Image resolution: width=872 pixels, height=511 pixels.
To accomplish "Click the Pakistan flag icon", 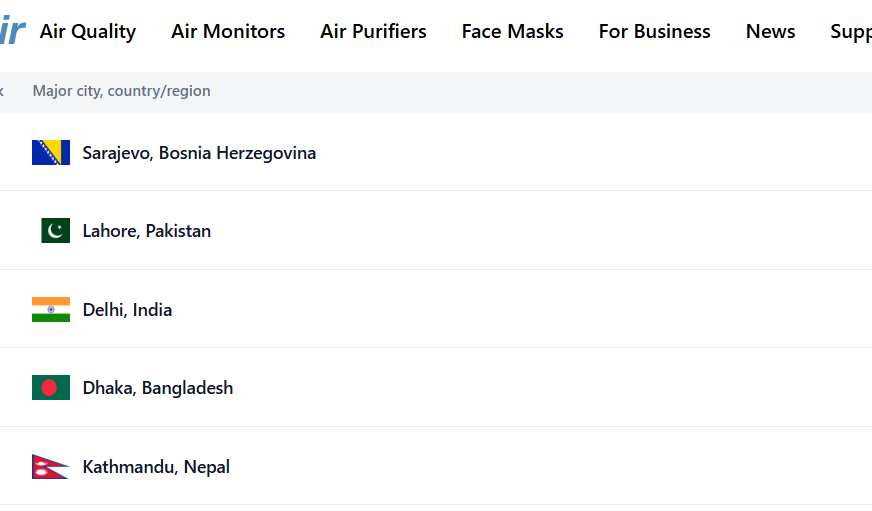I will 56,230.
